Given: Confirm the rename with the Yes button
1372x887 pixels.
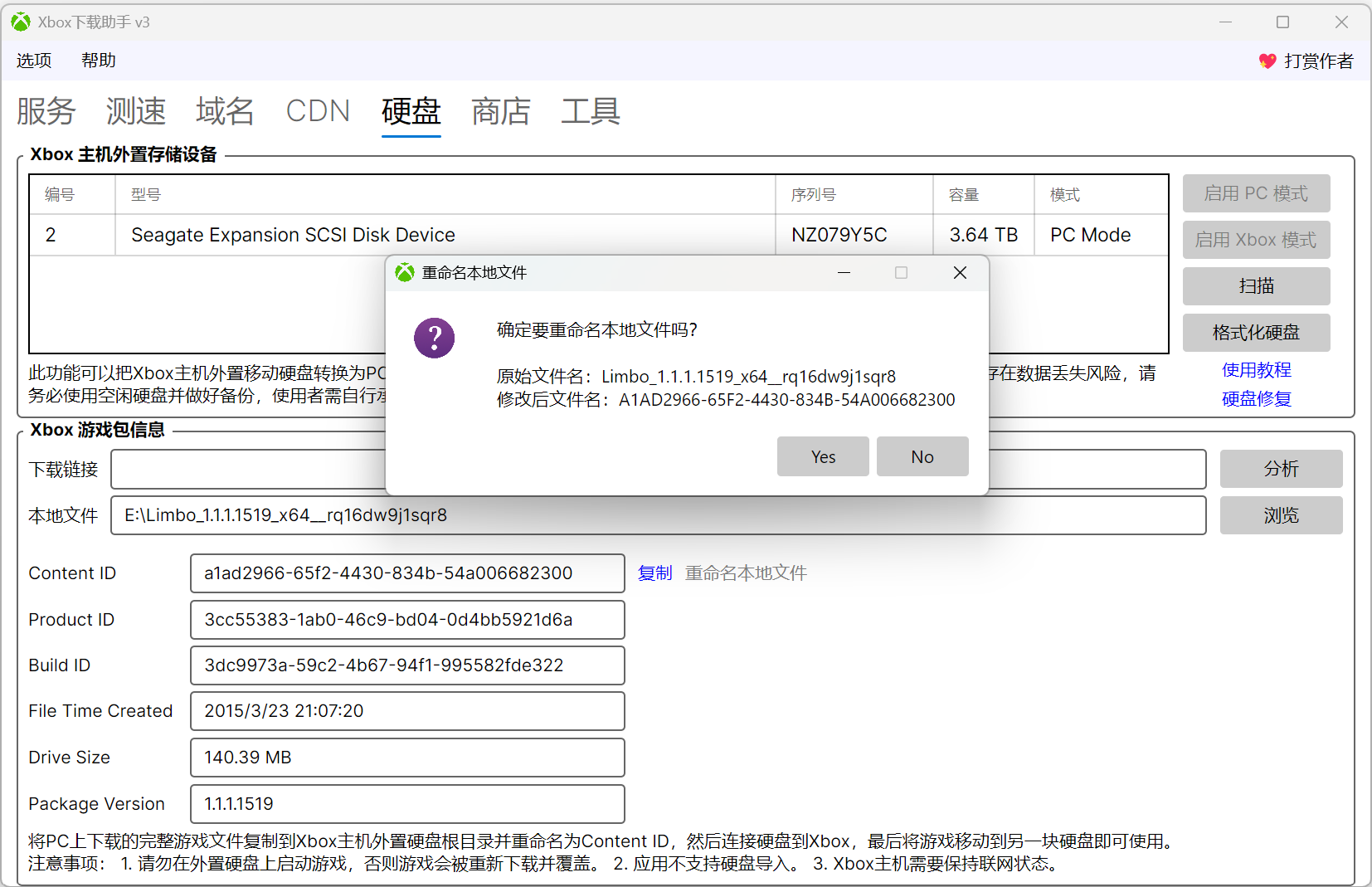Looking at the screenshot, I should coord(823,456).
